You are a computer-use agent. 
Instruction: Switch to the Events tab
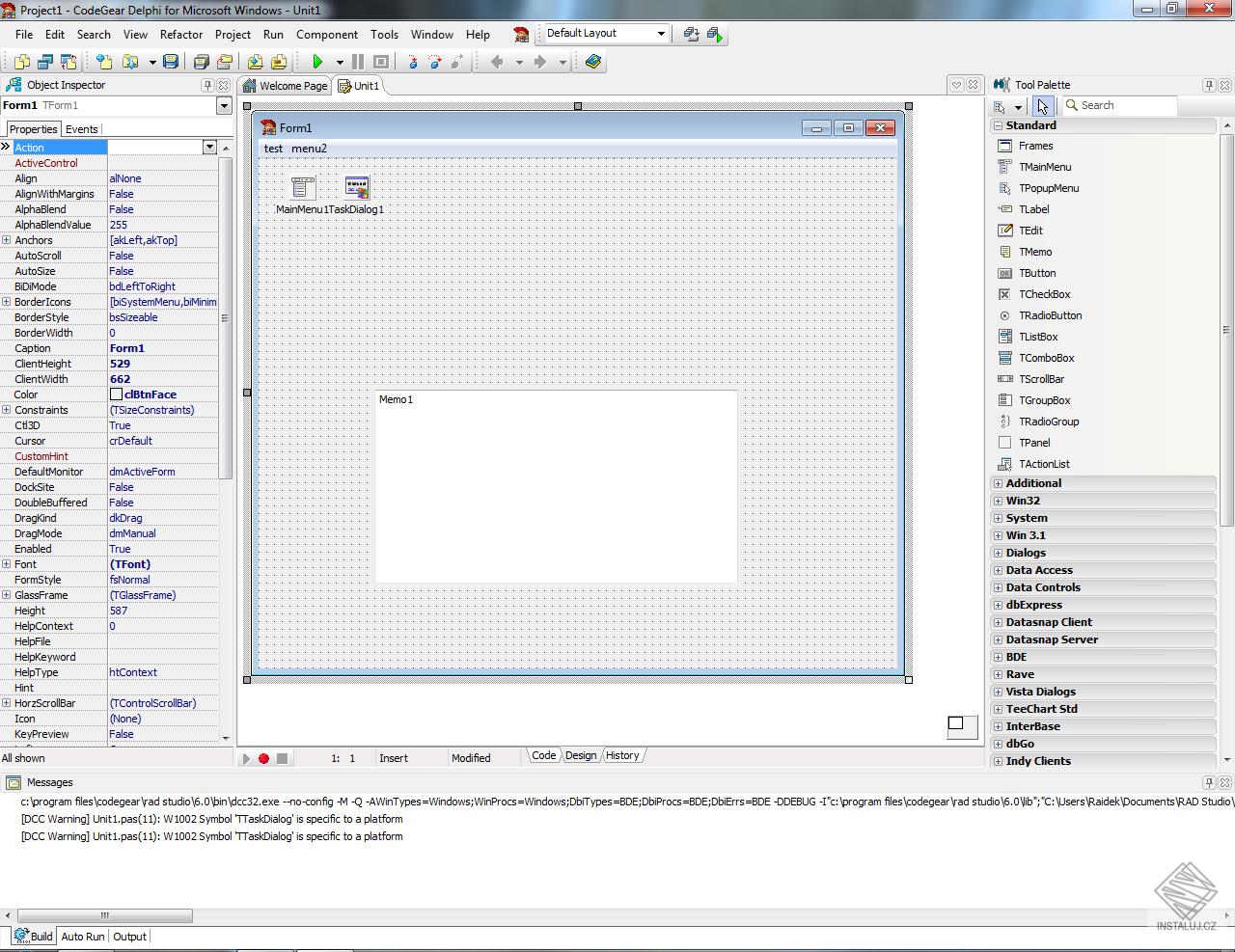tap(82, 129)
